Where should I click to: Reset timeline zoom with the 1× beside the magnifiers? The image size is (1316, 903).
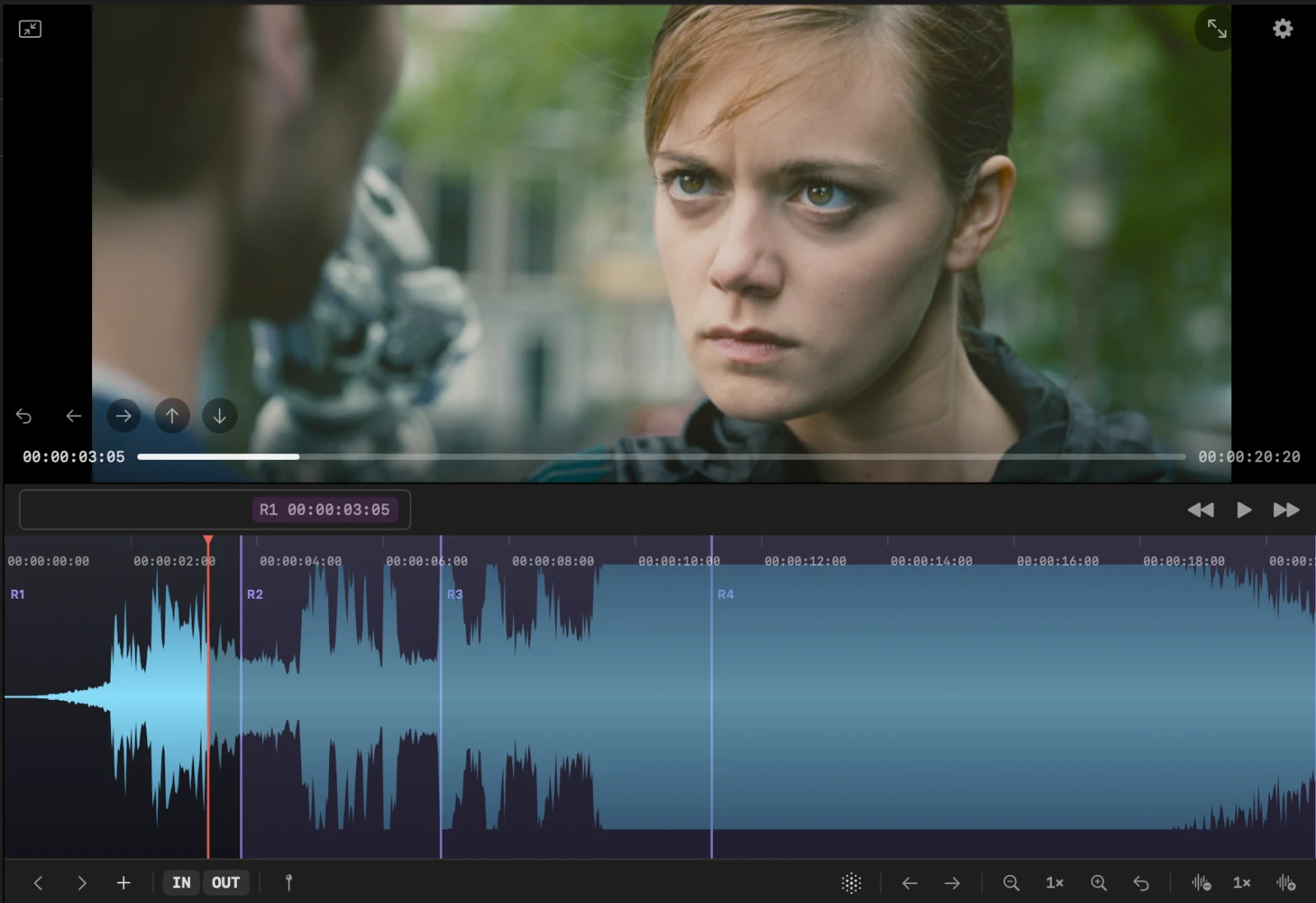(1054, 882)
